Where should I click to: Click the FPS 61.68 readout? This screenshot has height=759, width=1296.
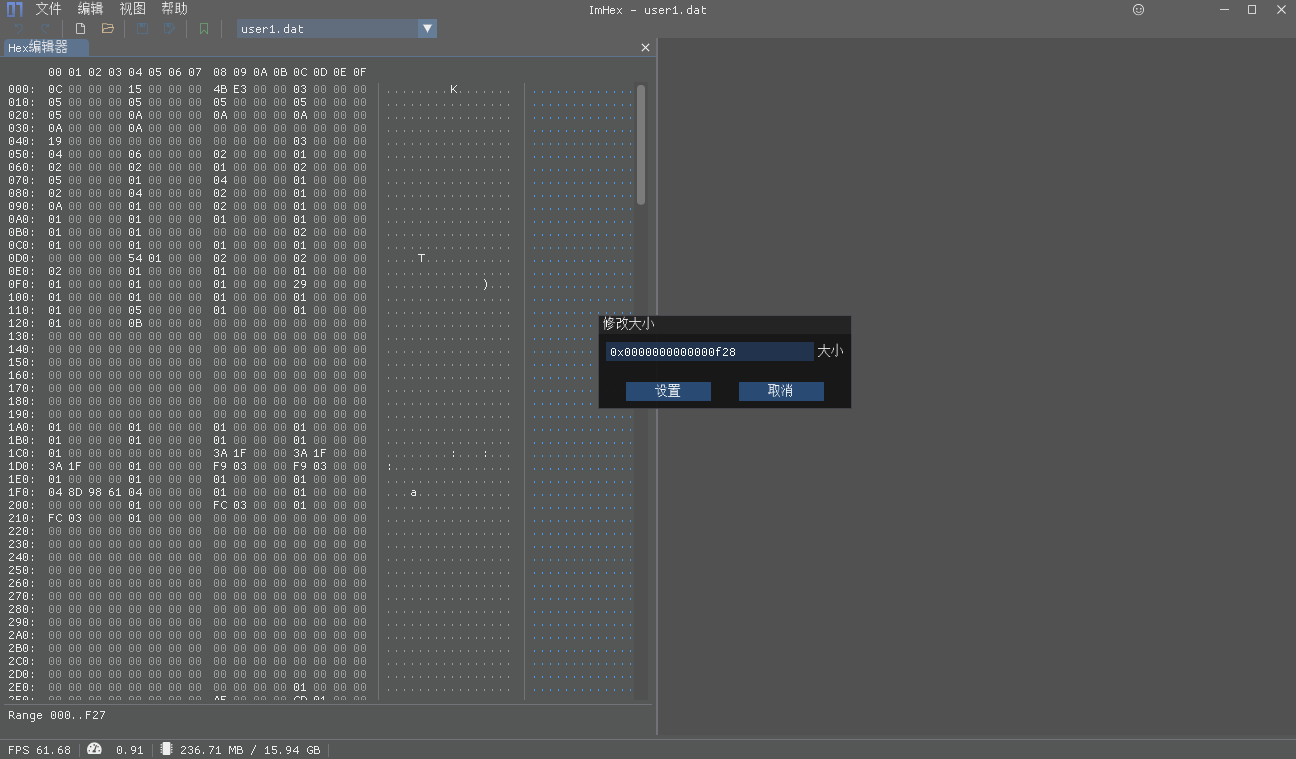tap(39, 750)
